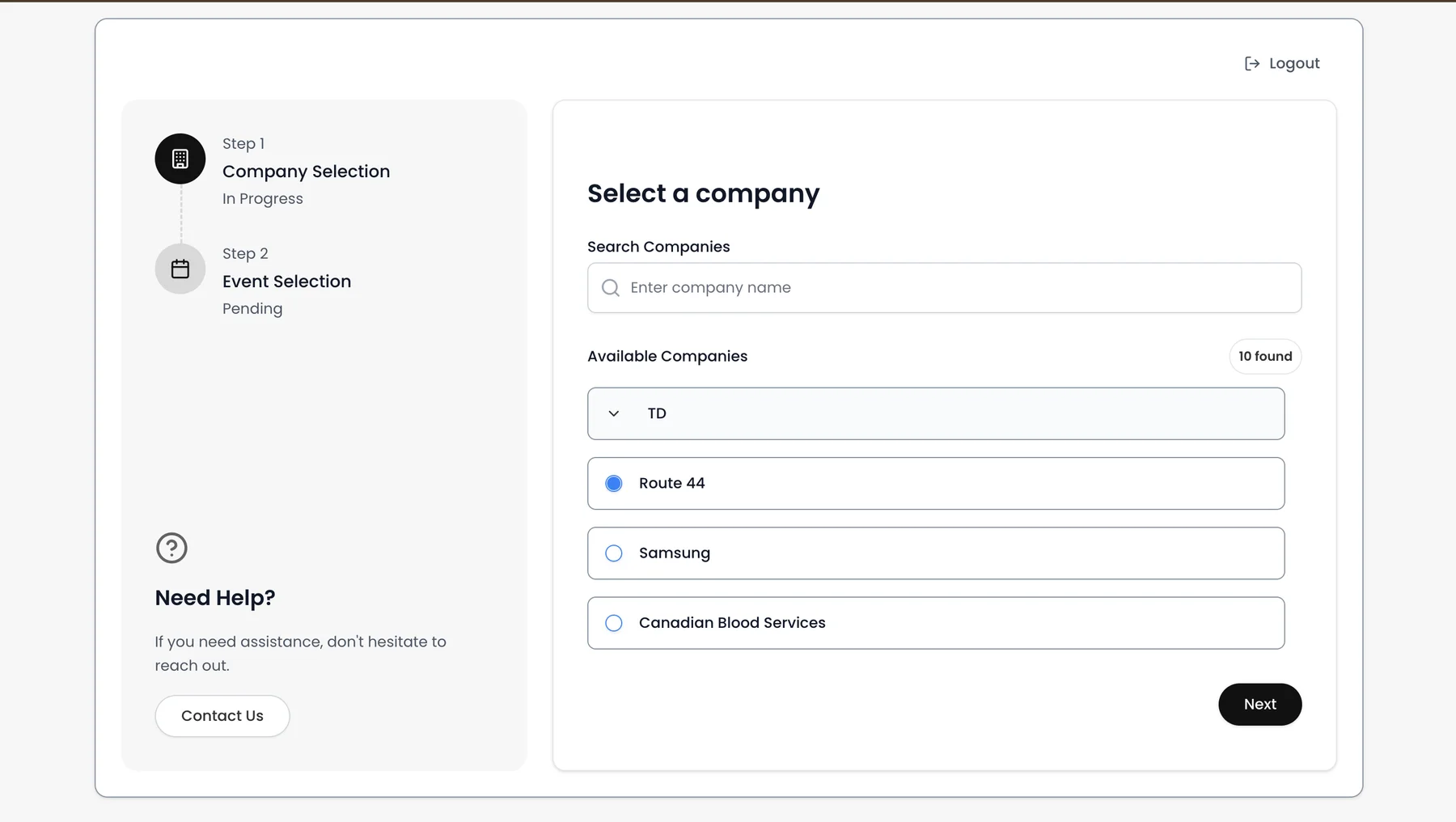Focus the Enter company name search field
1456x822 pixels.
(944, 288)
